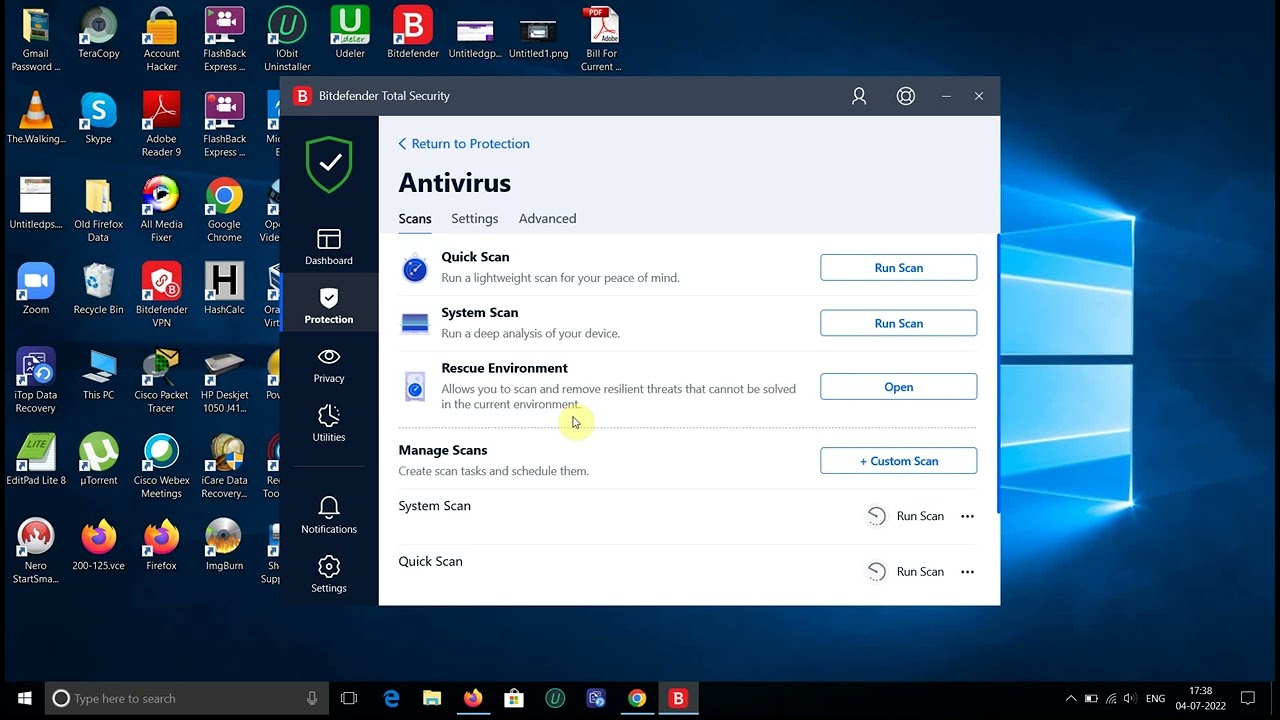Open the Bitdefender support lifebuoy icon
Image resolution: width=1280 pixels, height=720 pixels.
(x=906, y=96)
